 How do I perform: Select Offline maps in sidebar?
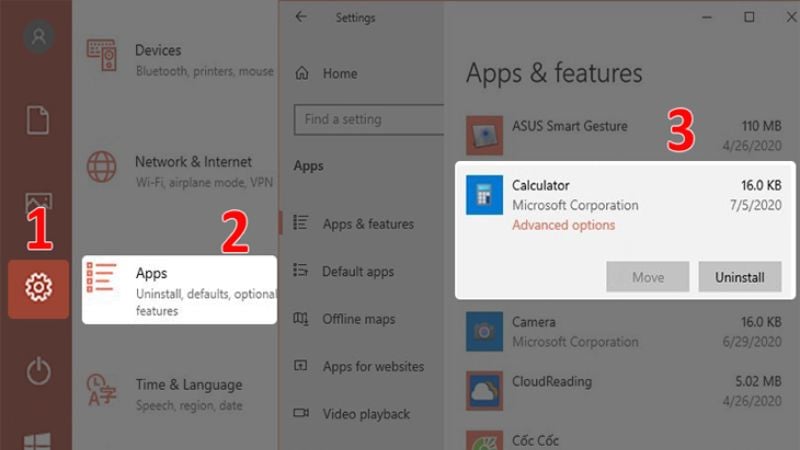coord(361,319)
